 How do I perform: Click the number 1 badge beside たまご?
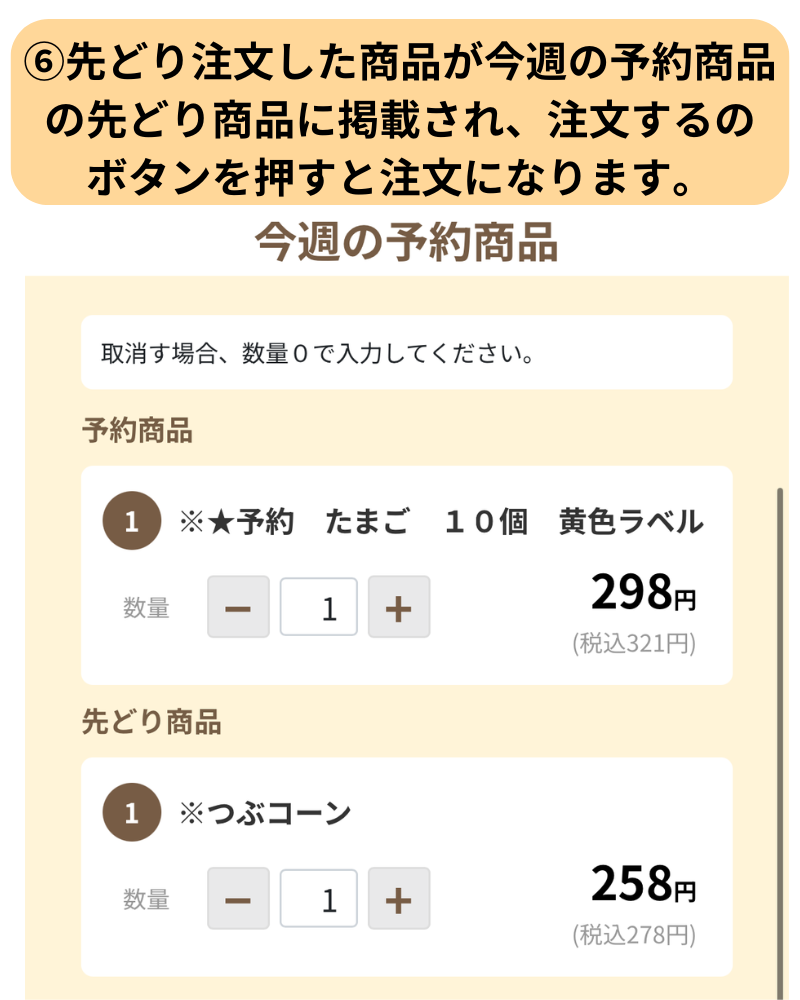[x=131, y=521]
